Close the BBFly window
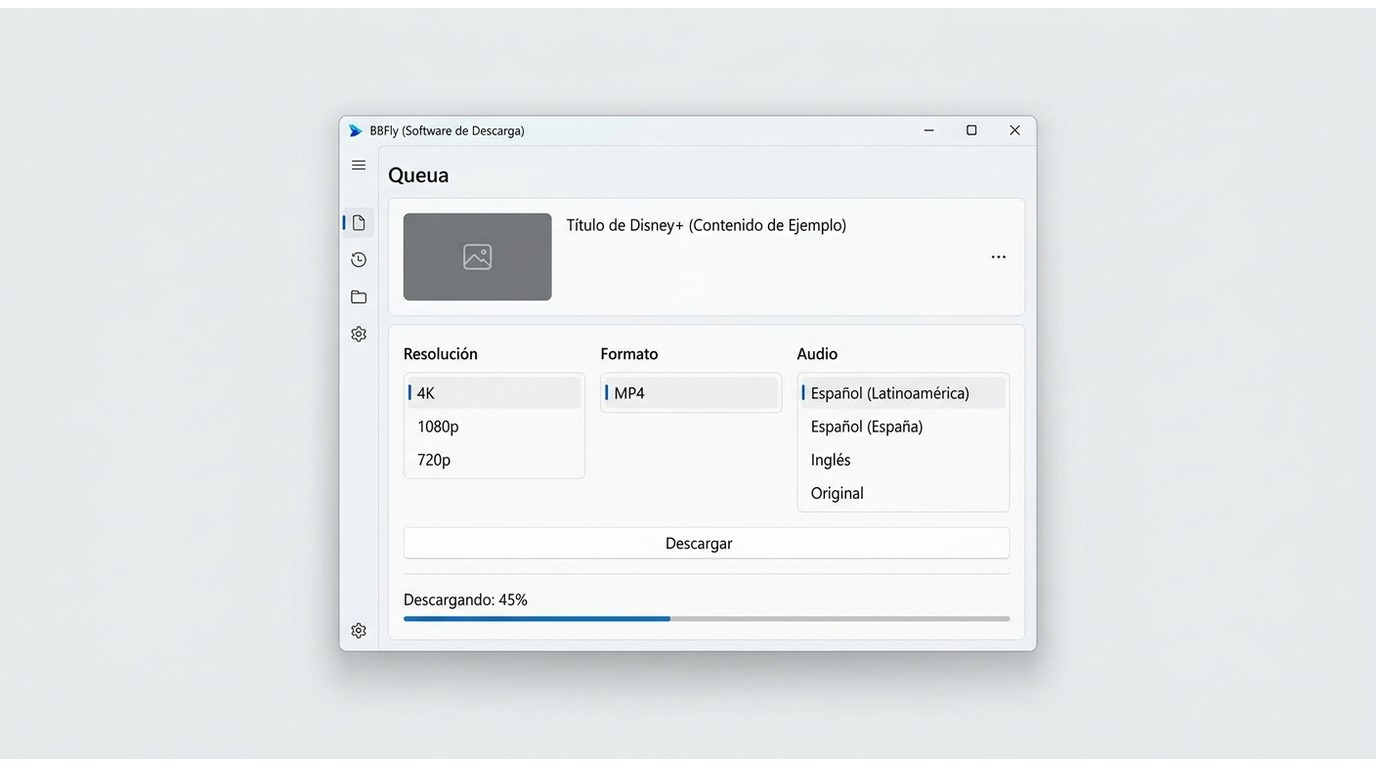The image size is (1376, 768). point(1014,130)
